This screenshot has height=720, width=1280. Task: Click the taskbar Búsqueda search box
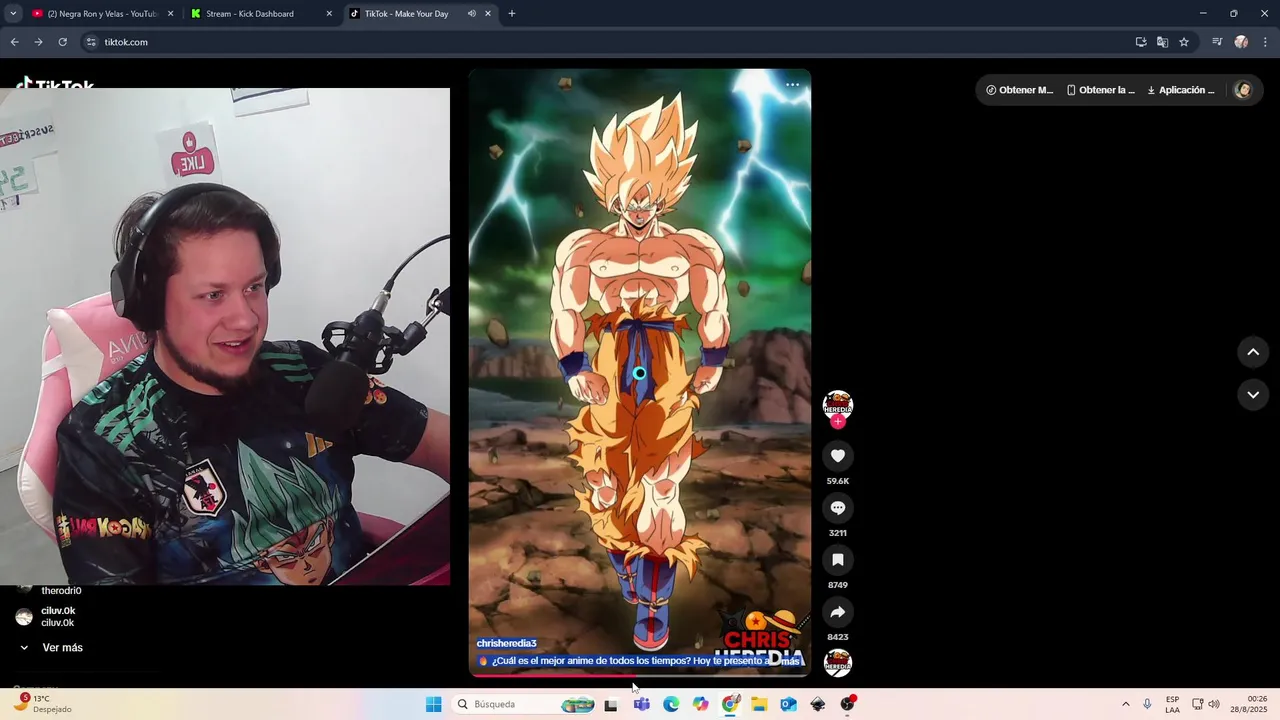pyautogui.click(x=524, y=704)
